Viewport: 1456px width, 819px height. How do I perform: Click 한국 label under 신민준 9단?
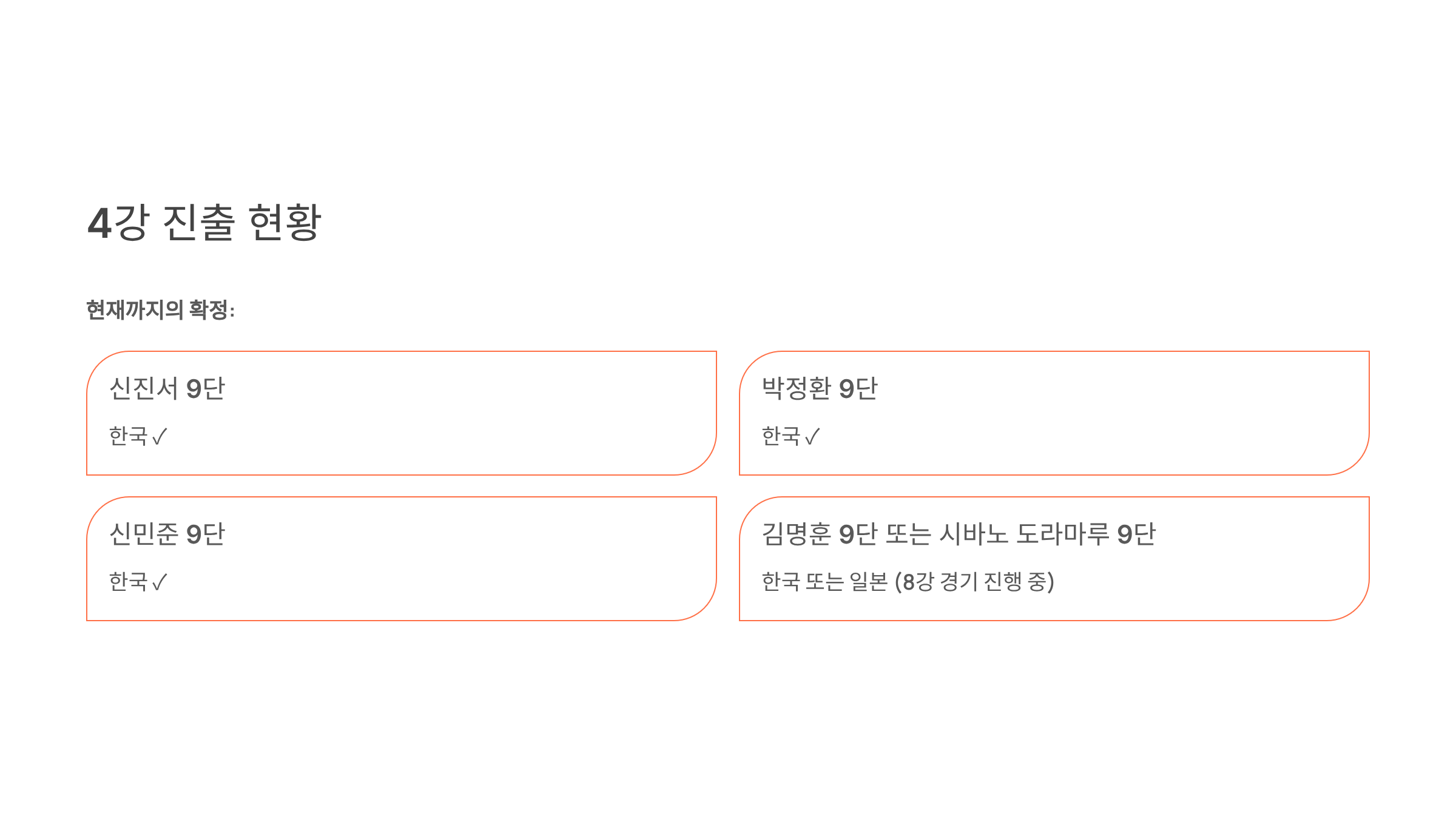pyautogui.click(x=128, y=582)
